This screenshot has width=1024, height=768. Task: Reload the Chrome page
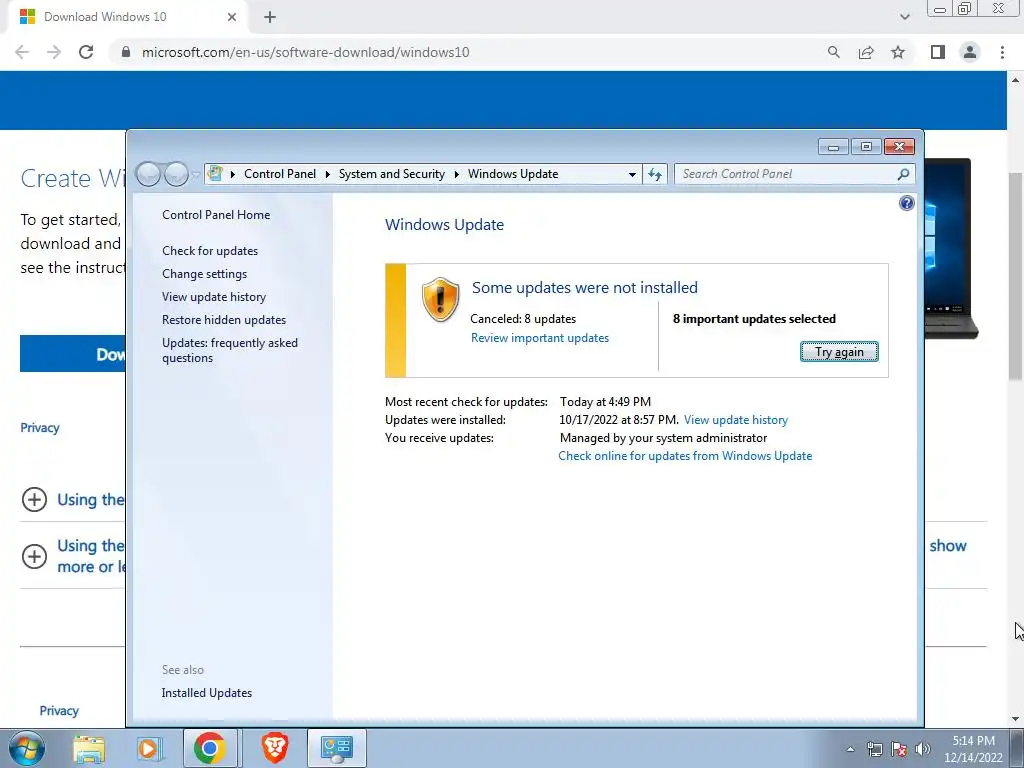[86, 52]
